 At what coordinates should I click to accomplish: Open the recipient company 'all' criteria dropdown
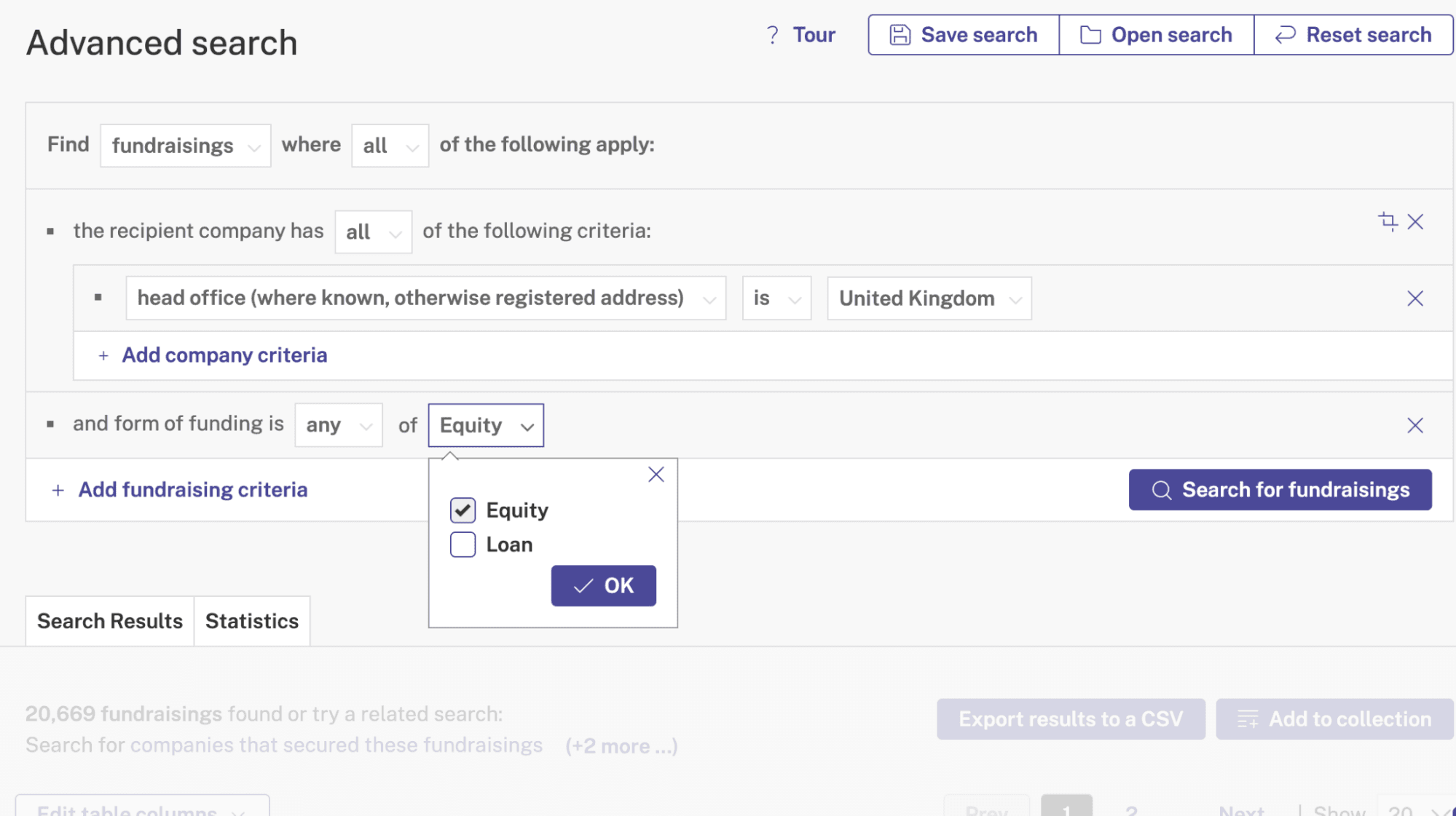(373, 231)
